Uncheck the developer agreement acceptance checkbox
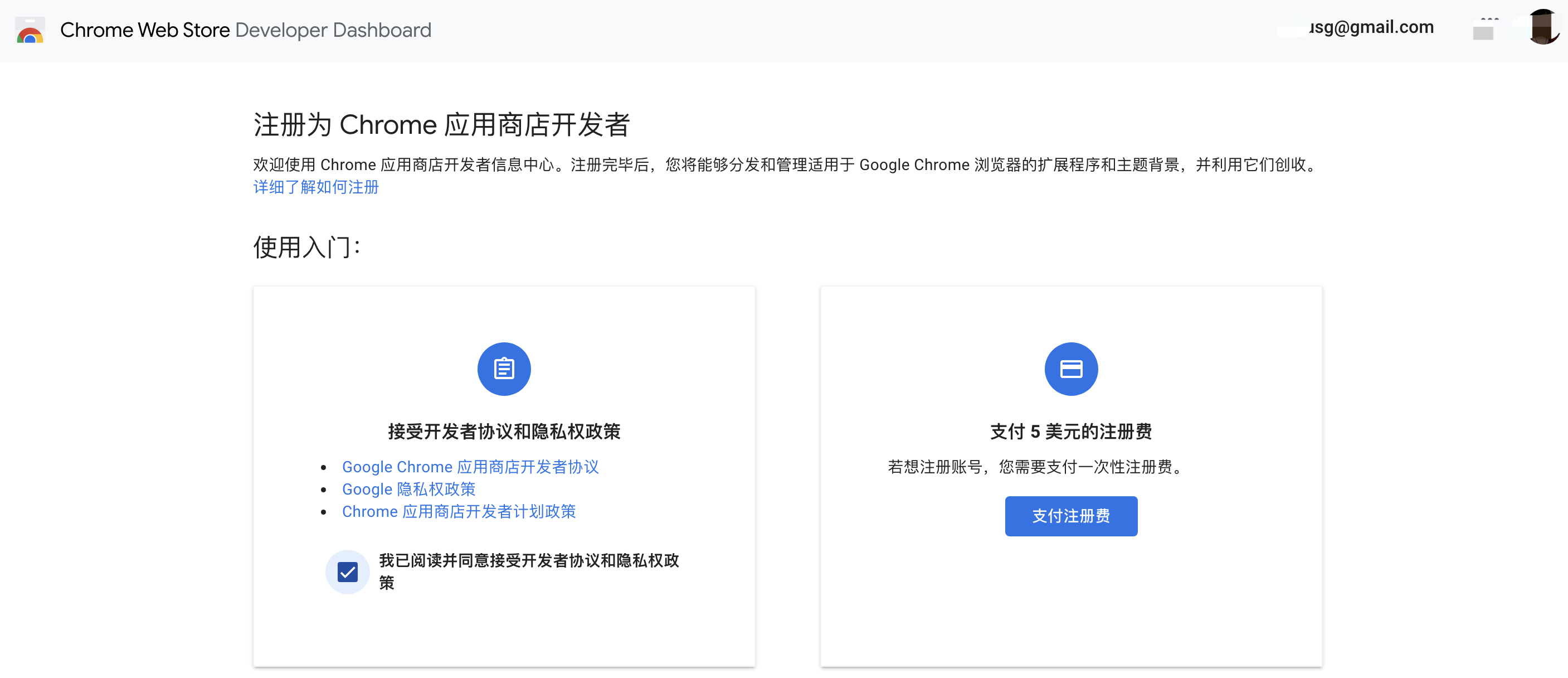1568x678 pixels. point(348,572)
